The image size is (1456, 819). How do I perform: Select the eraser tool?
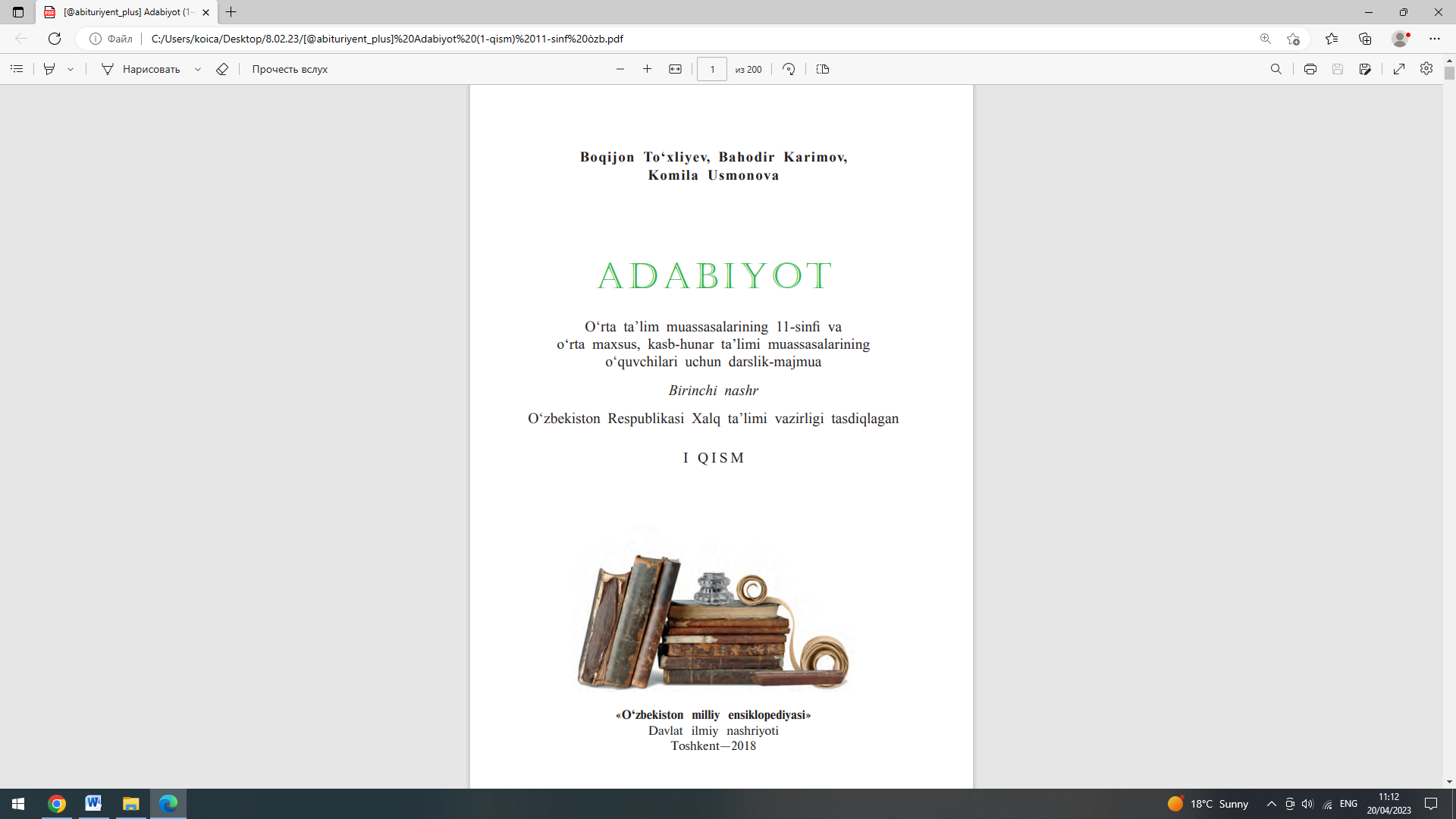pos(221,69)
